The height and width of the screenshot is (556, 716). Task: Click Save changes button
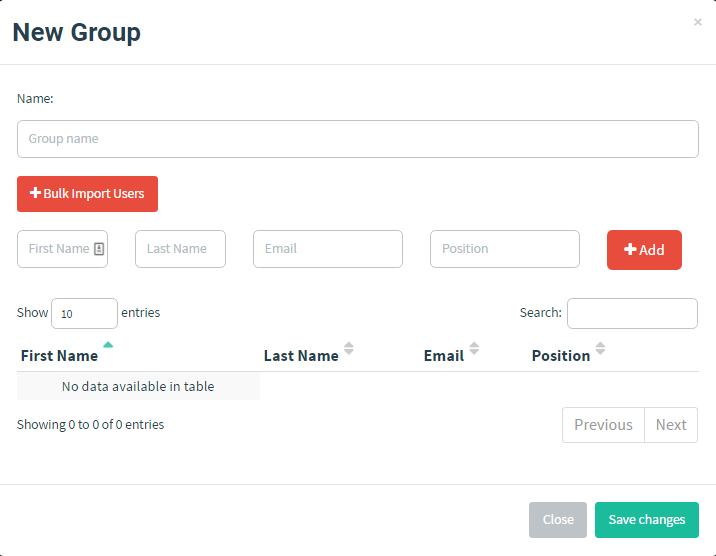tap(646, 520)
